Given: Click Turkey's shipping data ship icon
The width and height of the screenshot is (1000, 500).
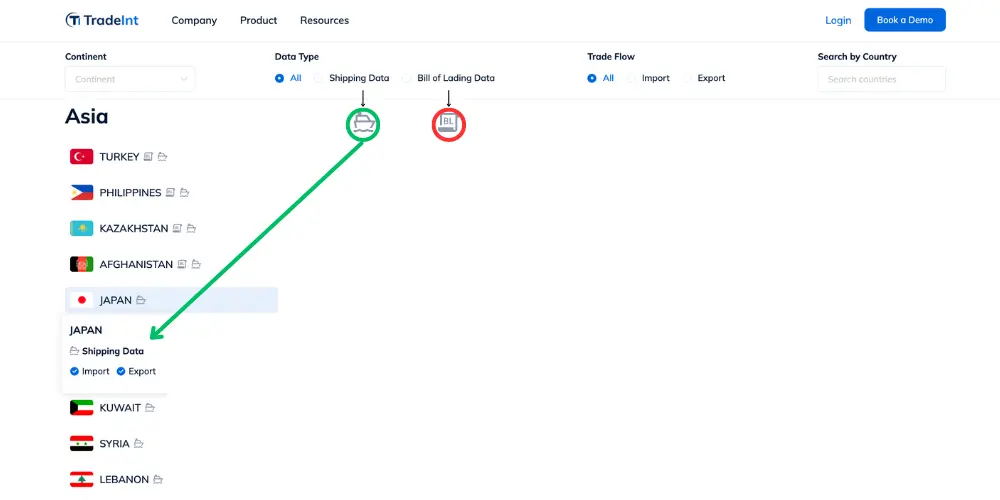Looking at the screenshot, I should [163, 156].
